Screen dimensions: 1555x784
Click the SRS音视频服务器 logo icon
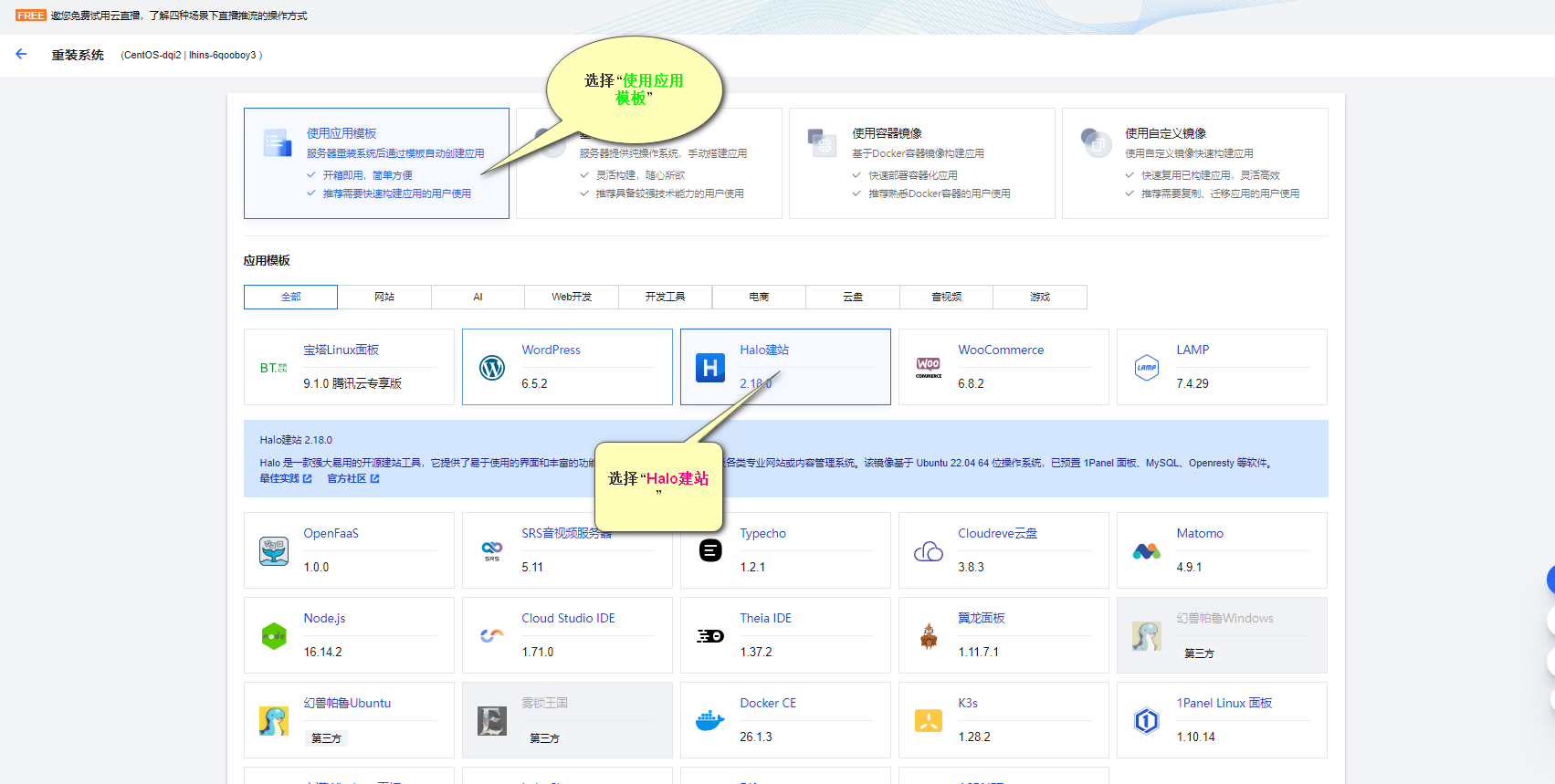(492, 551)
